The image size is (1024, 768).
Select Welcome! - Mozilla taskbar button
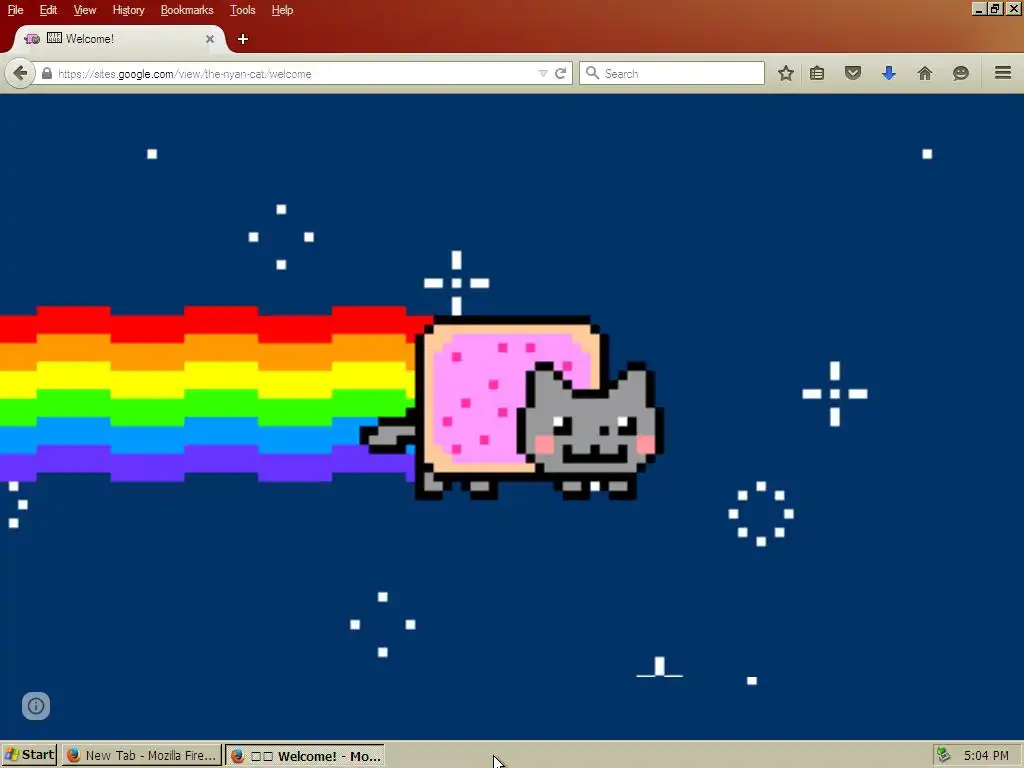[305, 756]
